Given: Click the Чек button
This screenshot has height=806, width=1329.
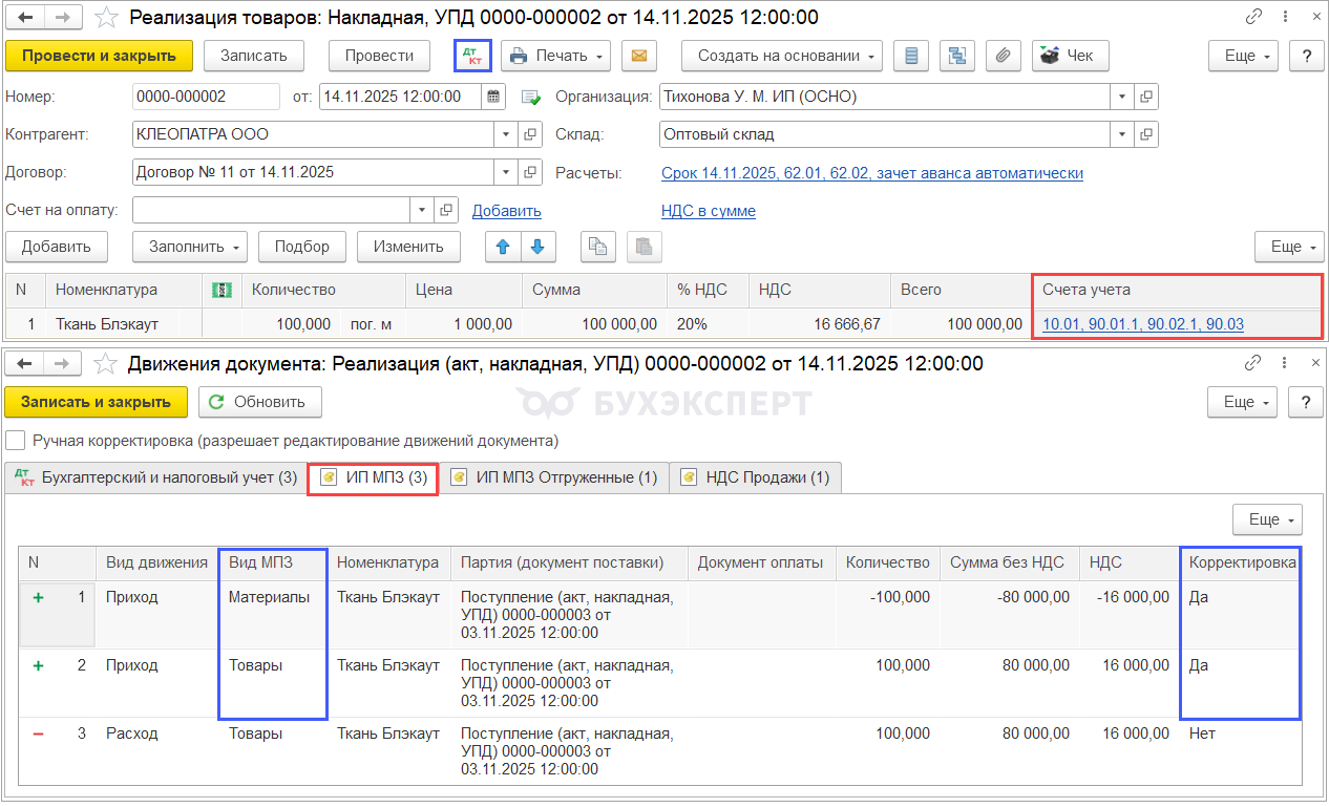Looking at the screenshot, I should pyautogui.click(x=1070, y=56).
